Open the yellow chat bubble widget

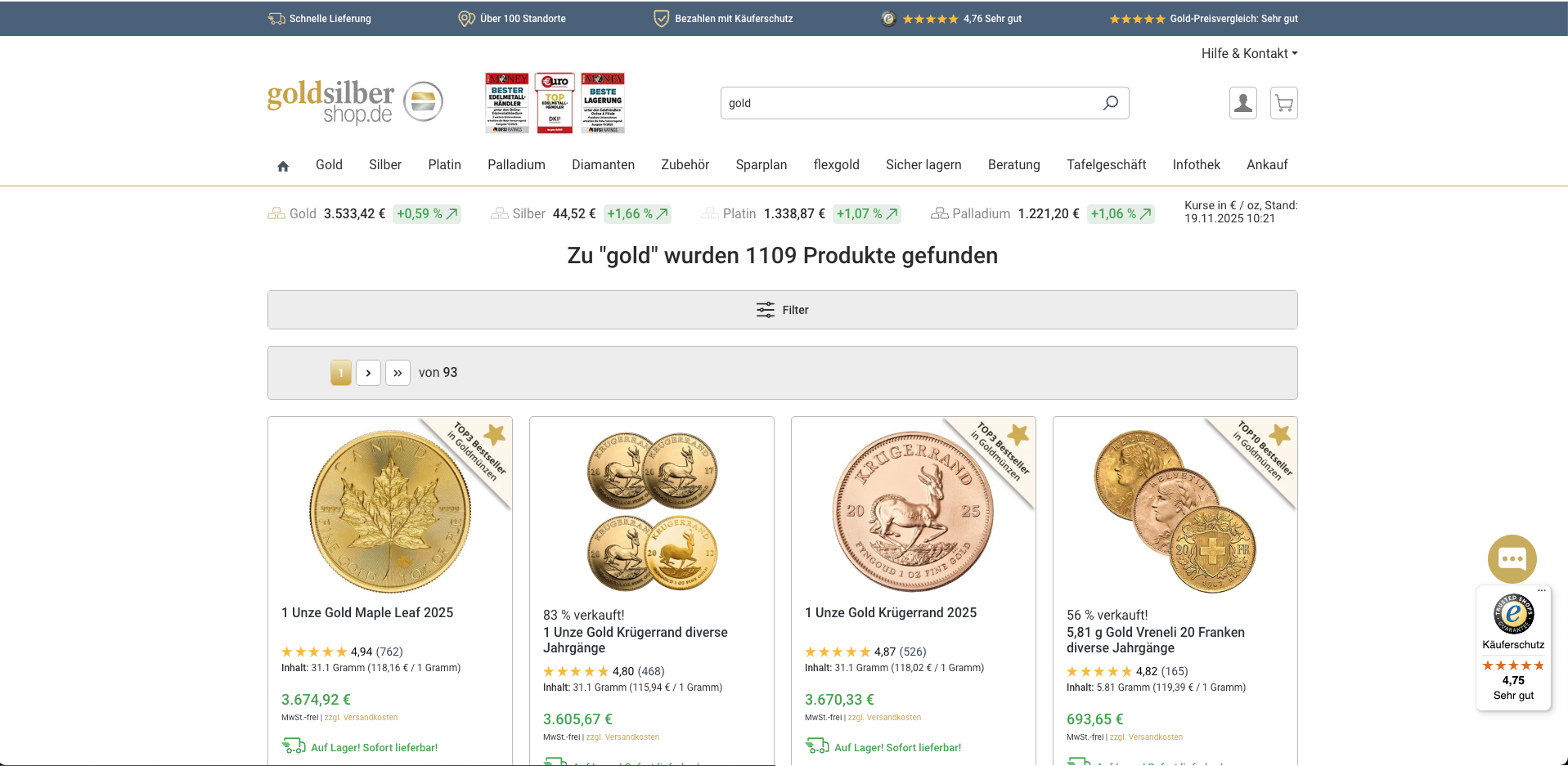(x=1512, y=559)
